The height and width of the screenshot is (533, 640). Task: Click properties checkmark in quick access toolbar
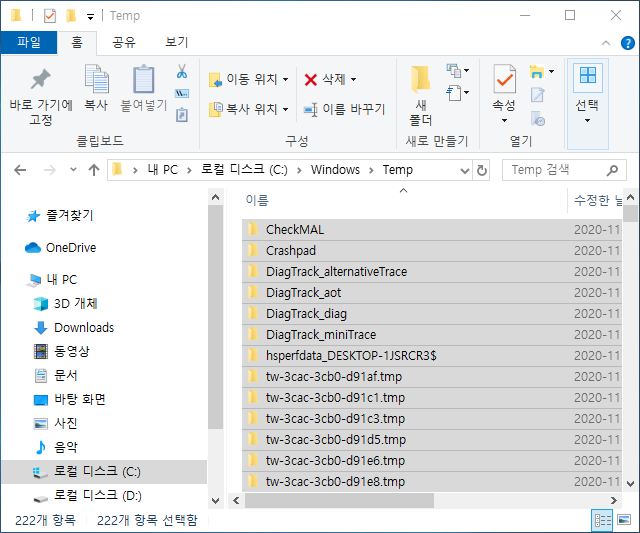pos(50,16)
